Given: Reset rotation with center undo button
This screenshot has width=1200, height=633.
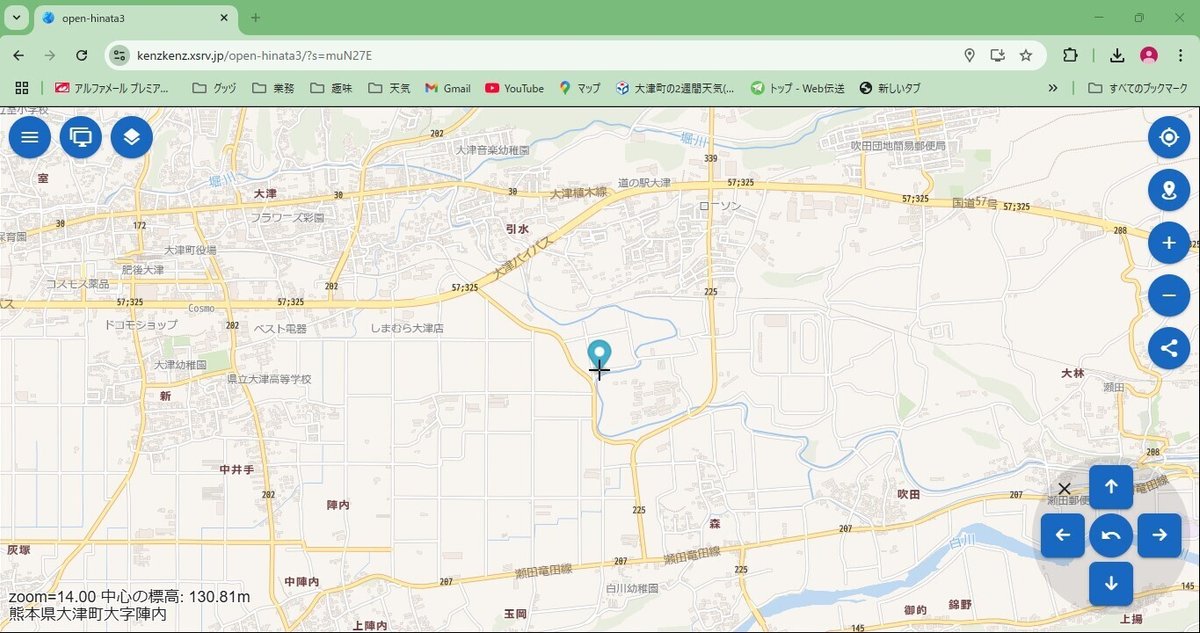Looking at the screenshot, I should click(x=1111, y=535).
